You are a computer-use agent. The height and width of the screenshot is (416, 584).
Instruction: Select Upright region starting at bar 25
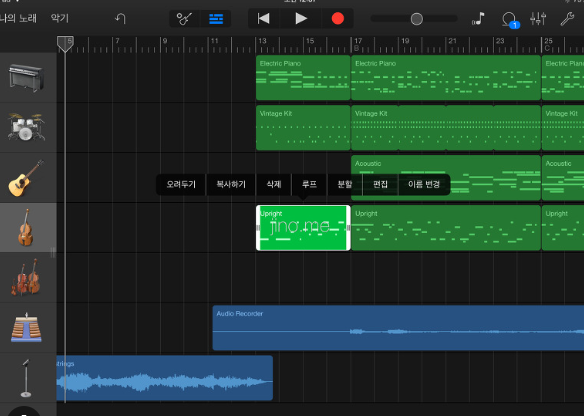point(563,228)
